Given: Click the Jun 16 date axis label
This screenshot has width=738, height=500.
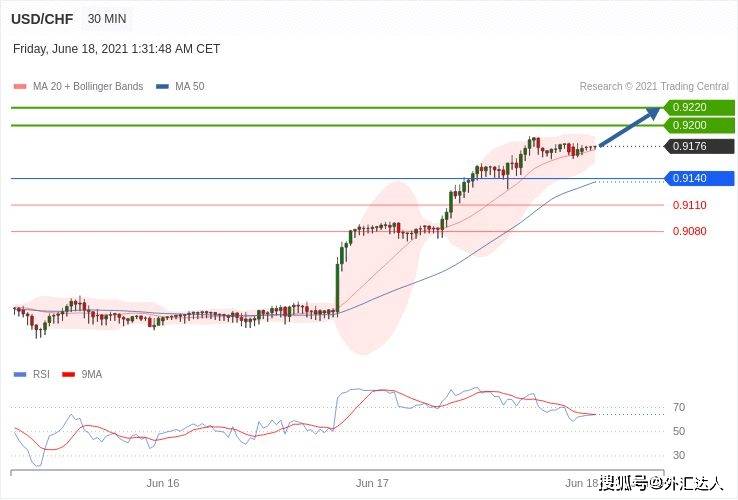Looking at the screenshot, I should [x=162, y=483].
